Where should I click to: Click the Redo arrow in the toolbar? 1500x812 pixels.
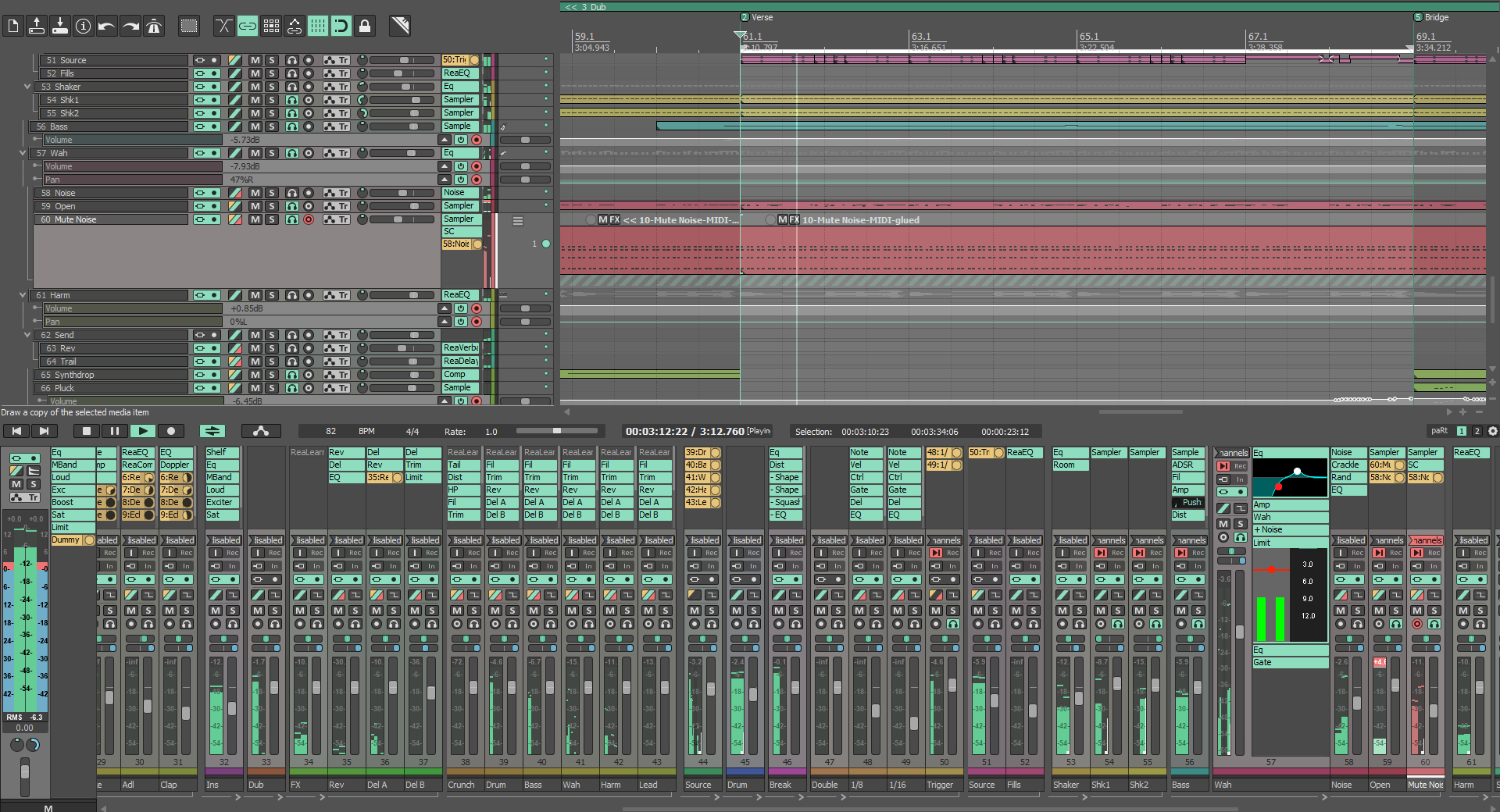pos(130,26)
